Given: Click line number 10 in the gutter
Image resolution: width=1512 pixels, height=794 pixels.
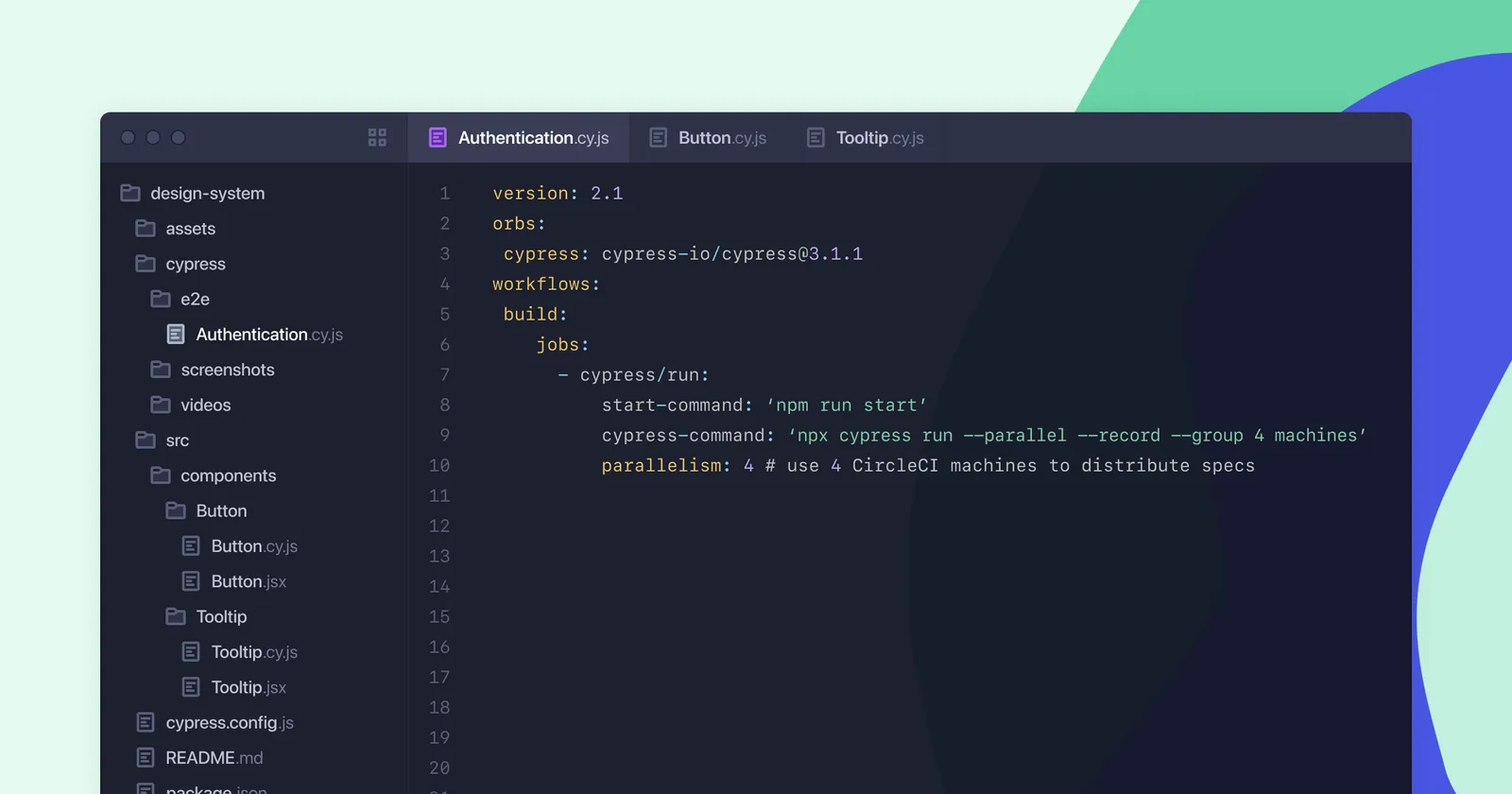Looking at the screenshot, I should [x=439, y=466].
